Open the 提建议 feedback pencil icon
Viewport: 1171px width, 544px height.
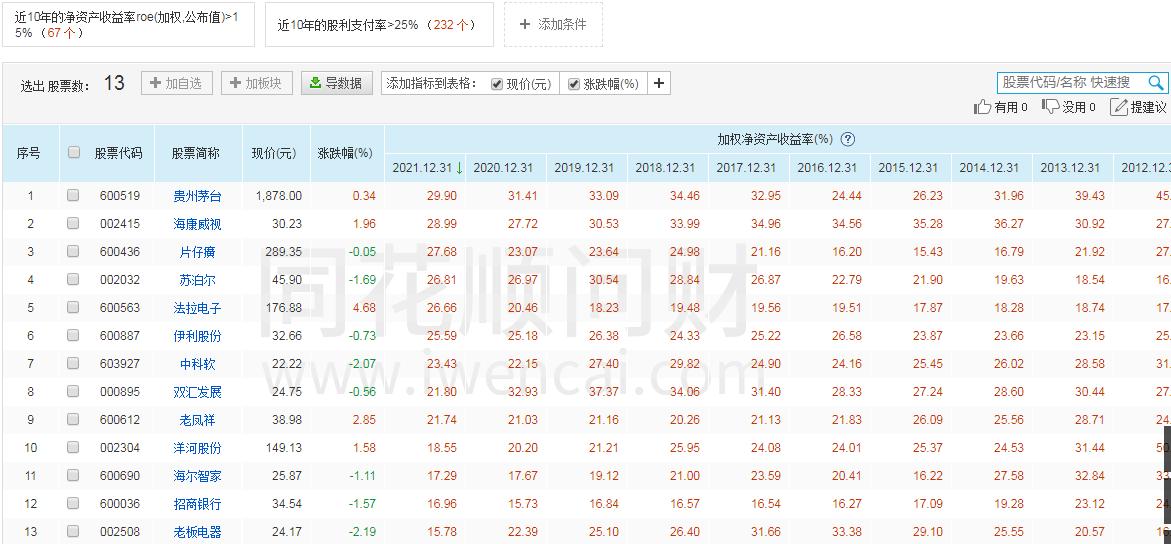point(1119,107)
